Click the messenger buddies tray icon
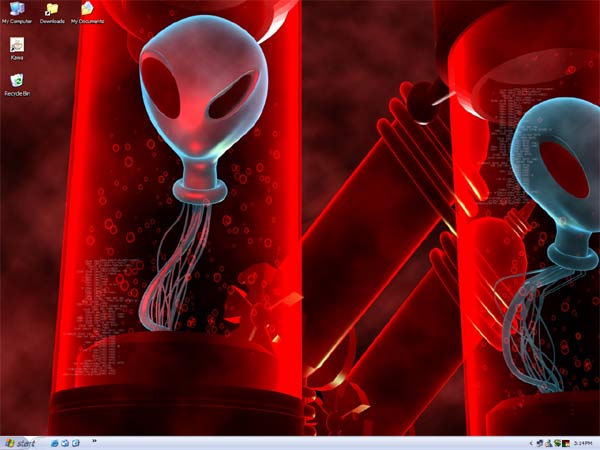Image resolution: width=600 pixels, height=450 pixels. click(x=548, y=443)
